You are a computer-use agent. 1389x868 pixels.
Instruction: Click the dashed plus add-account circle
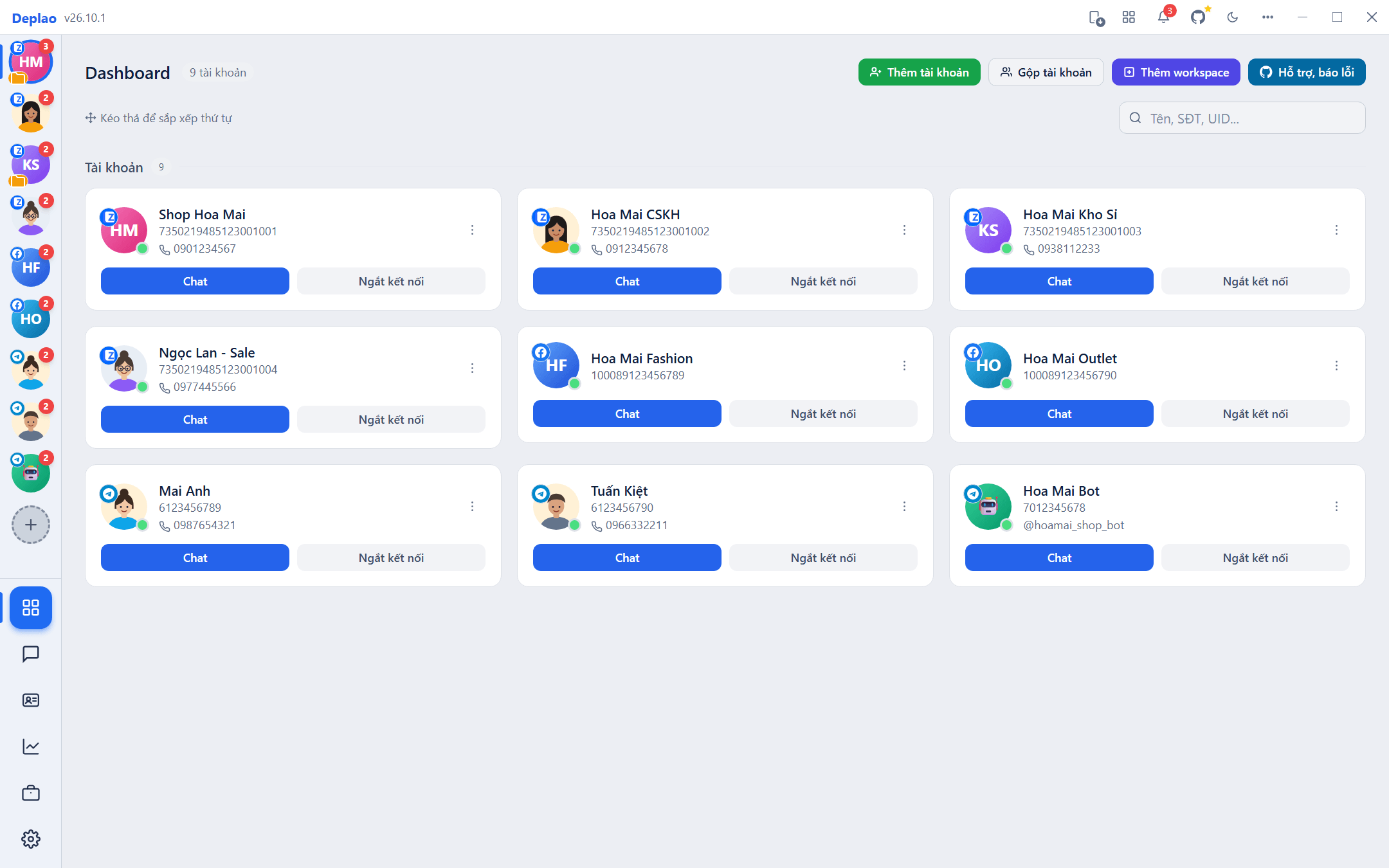pos(31,525)
